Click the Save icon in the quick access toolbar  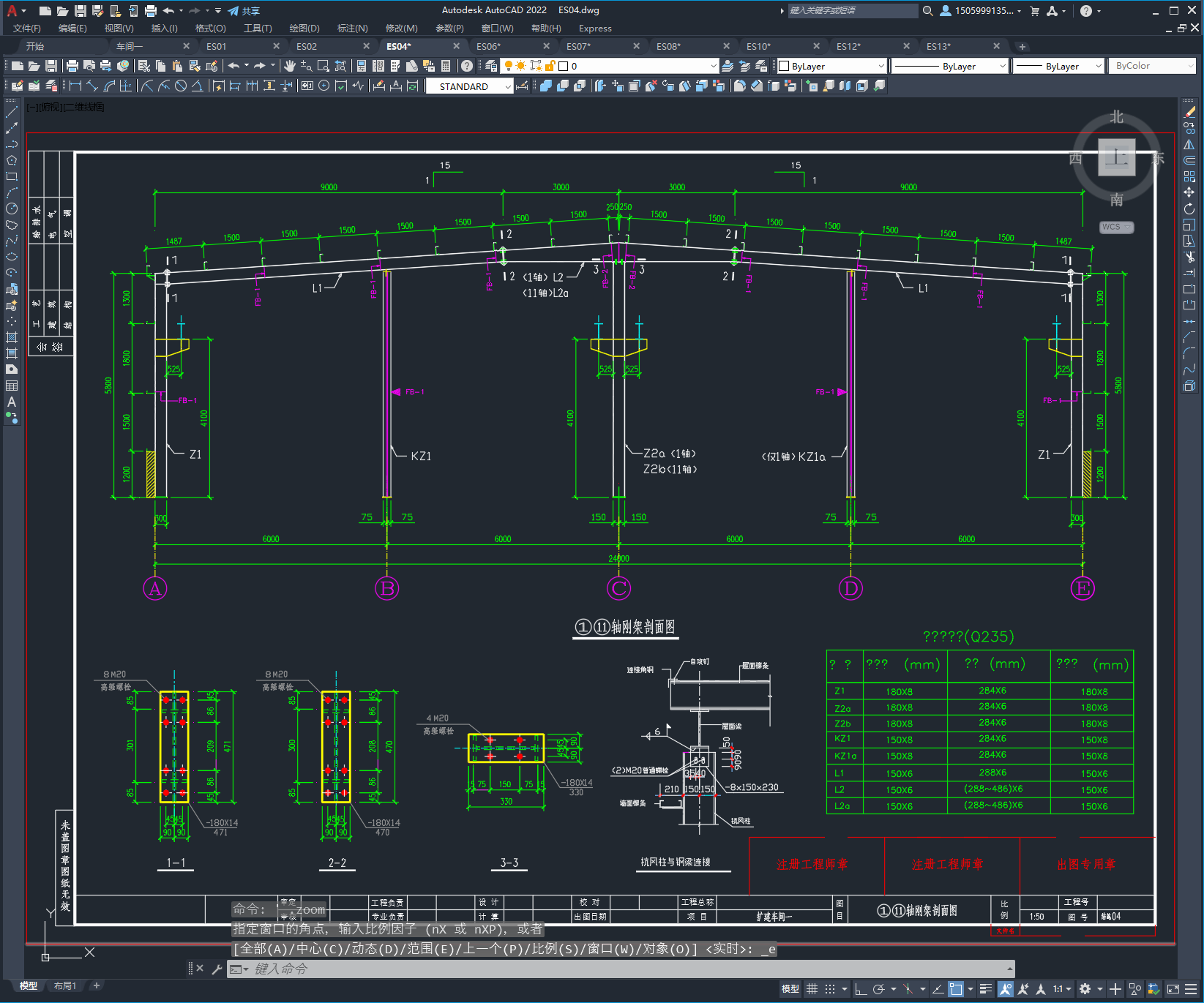click(x=81, y=11)
